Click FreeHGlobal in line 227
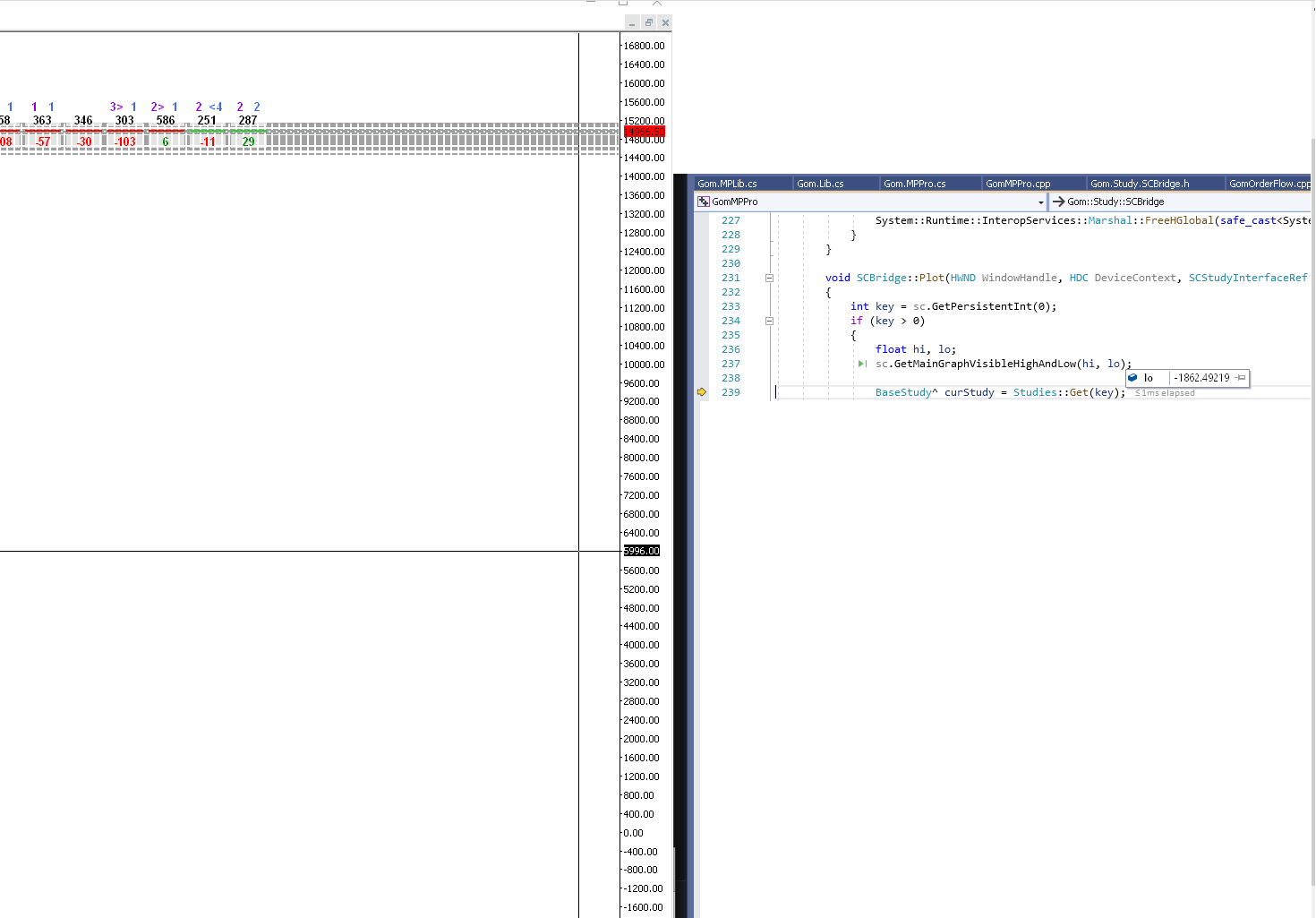The width and height of the screenshot is (1316, 918). click(x=1179, y=220)
